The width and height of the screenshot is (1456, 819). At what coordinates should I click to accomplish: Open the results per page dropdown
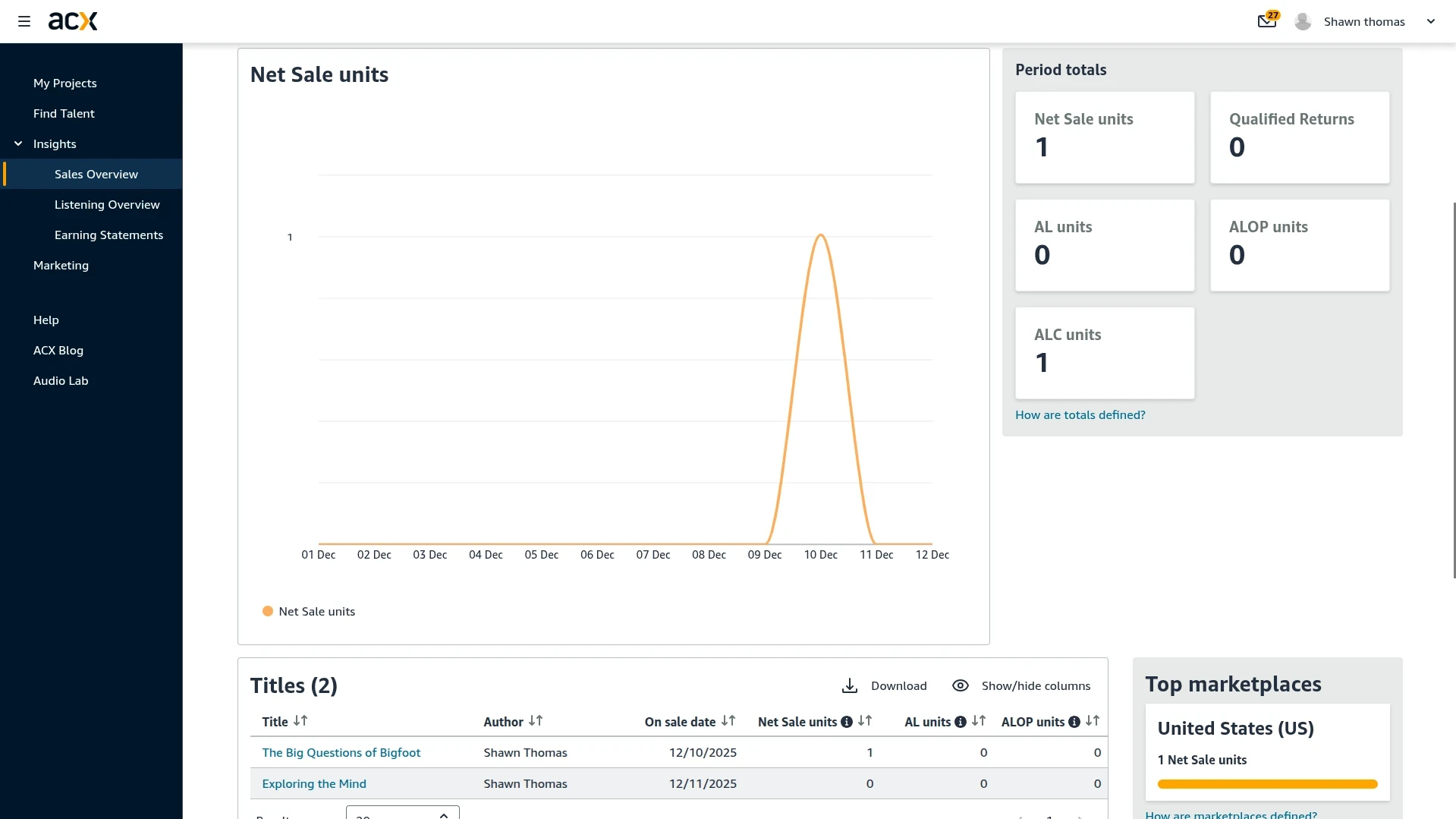402,814
